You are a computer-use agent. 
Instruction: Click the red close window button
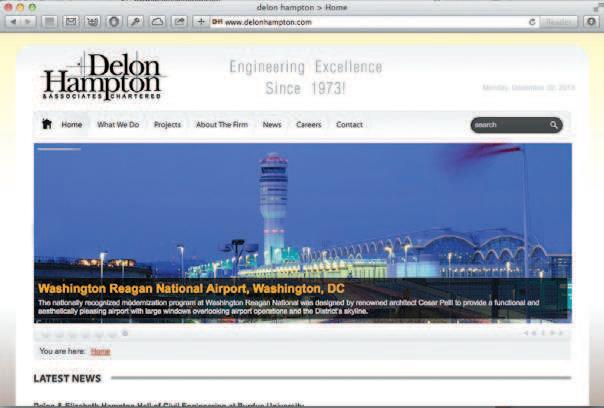point(8,7)
